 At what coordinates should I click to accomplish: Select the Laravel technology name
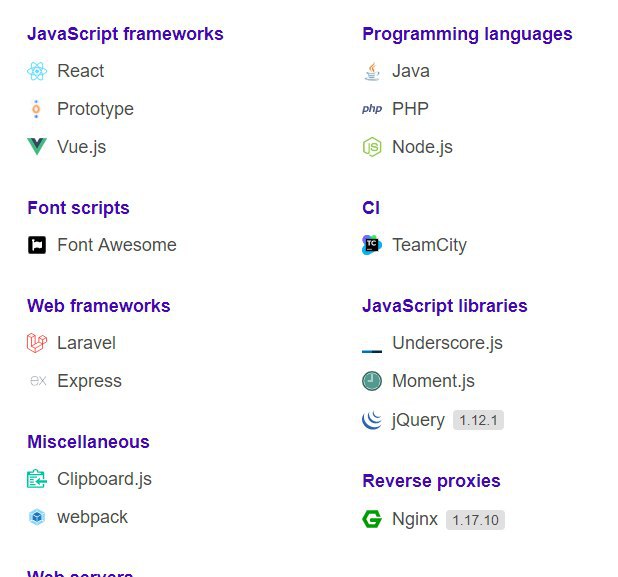tap(87, 343)
